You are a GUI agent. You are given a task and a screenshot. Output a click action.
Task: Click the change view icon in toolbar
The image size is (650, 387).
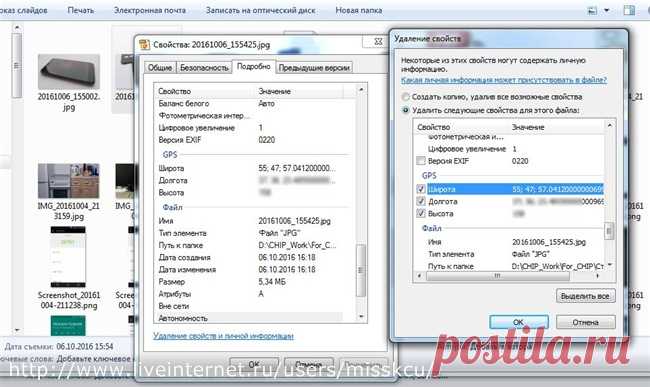click(593, 10)
